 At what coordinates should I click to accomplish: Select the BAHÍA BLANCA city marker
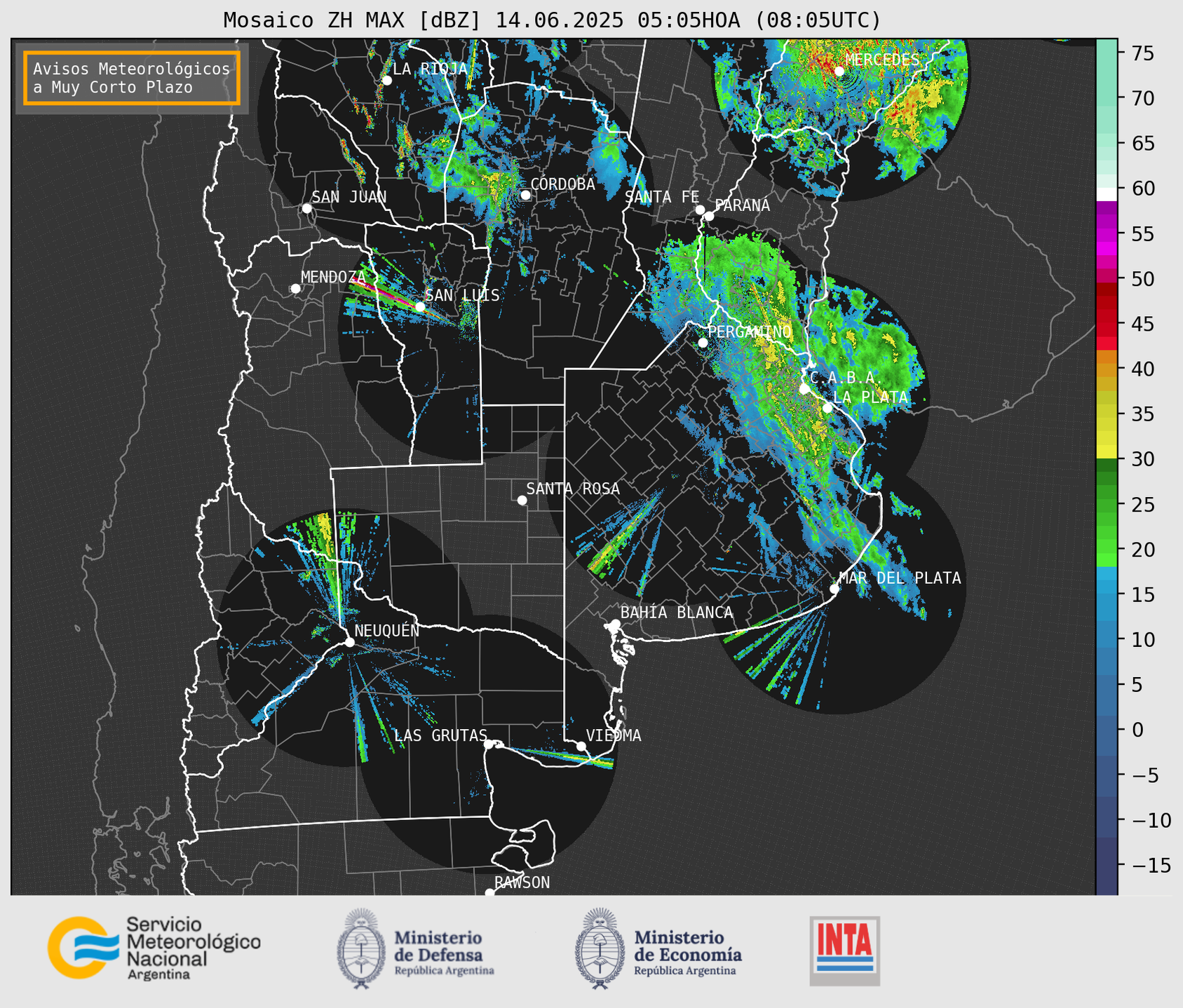tap(615, 624)
